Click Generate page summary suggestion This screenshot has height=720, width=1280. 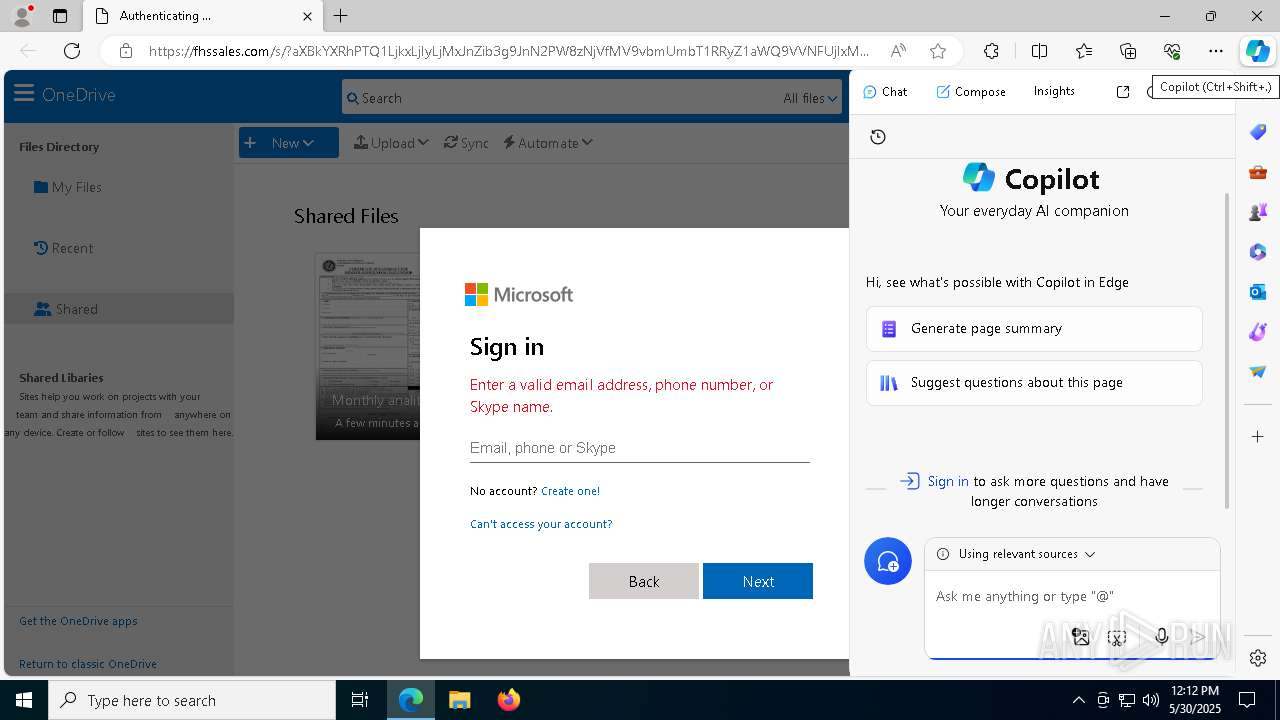[x=1034, y=329]
